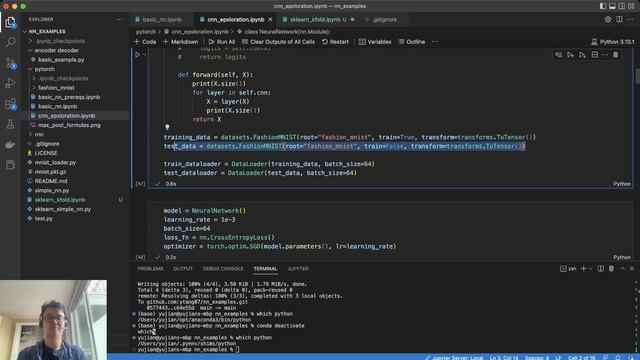
Task: Open the PROBLEMS panel tab
Action: click(x=150, y=269)
